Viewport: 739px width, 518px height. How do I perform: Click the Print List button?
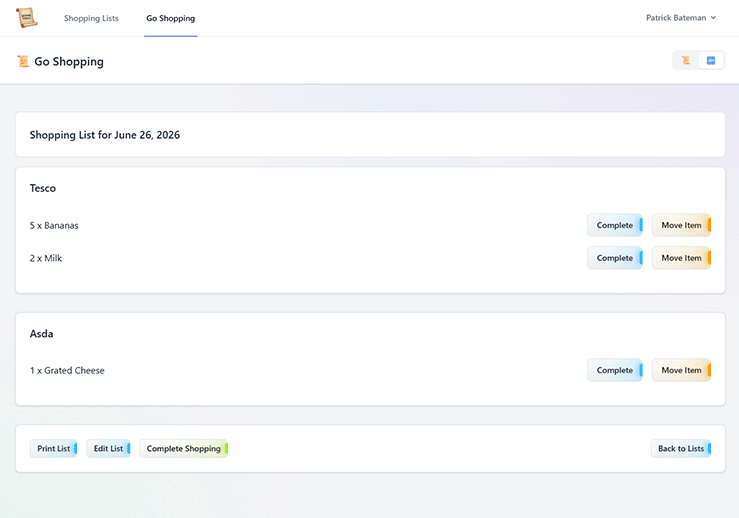(x=53, y=448)
